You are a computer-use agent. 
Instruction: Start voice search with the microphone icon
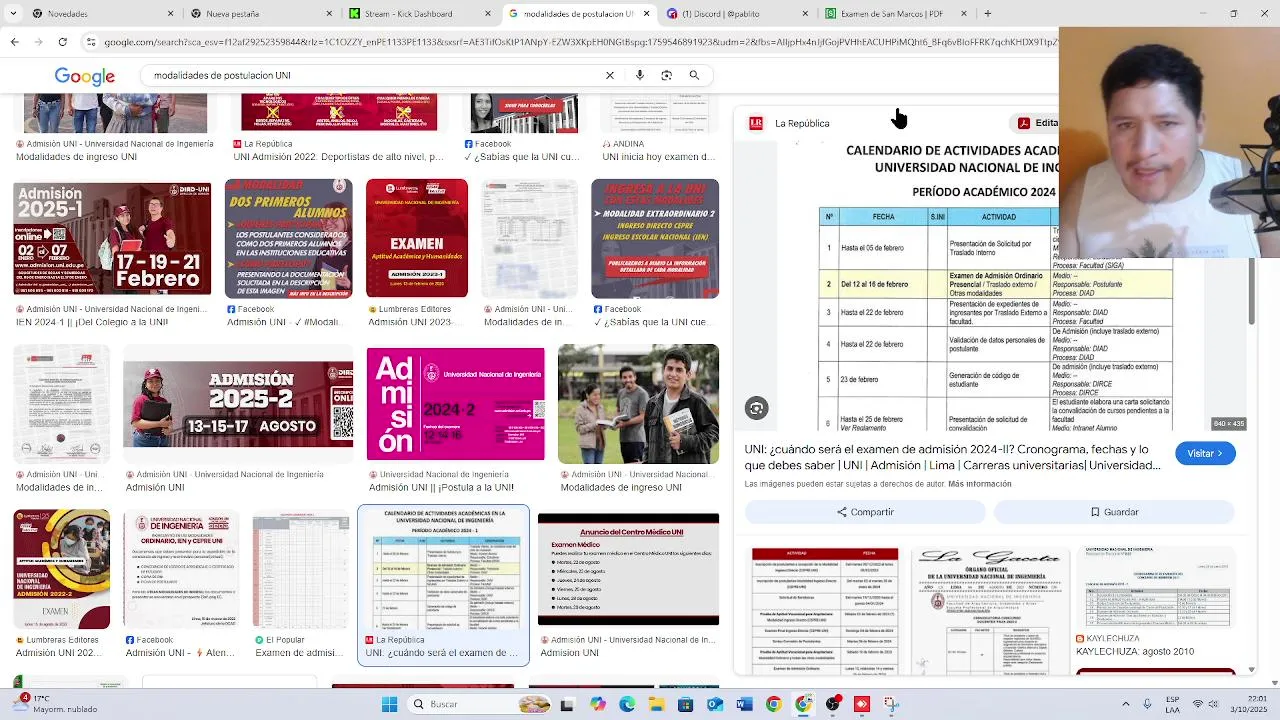point(640,75)
